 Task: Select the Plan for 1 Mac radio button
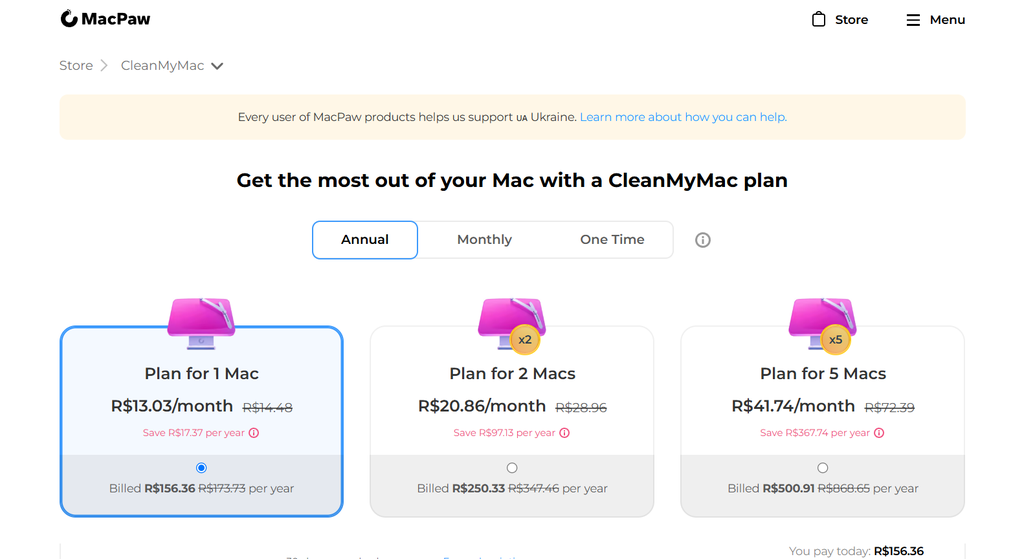tap(201, 468)
